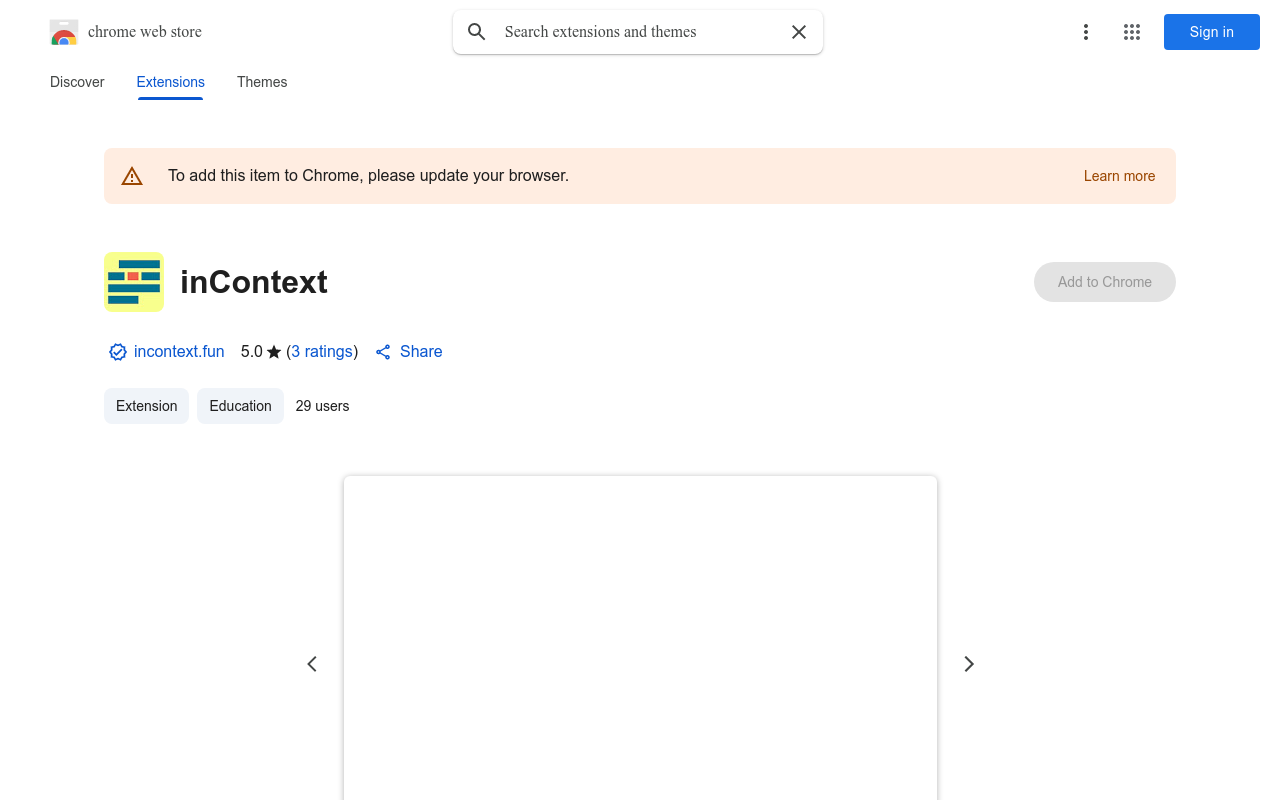Open the incontext.fun website link
This screenshot has height=800, width=1280.
[179, 352]
